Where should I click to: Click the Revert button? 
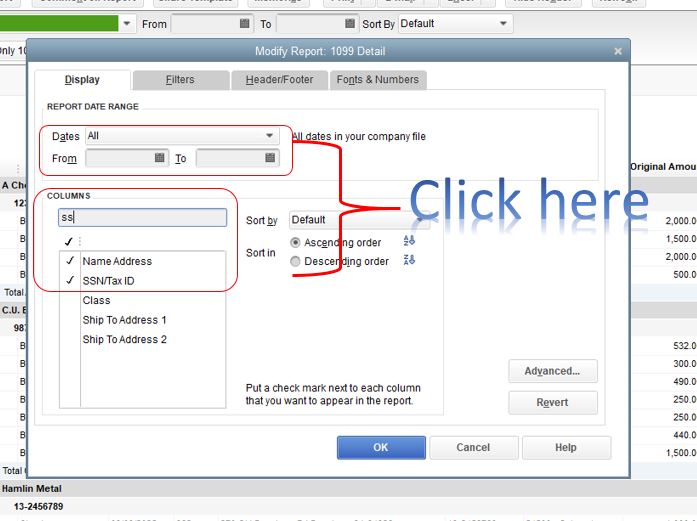[553, 402]
